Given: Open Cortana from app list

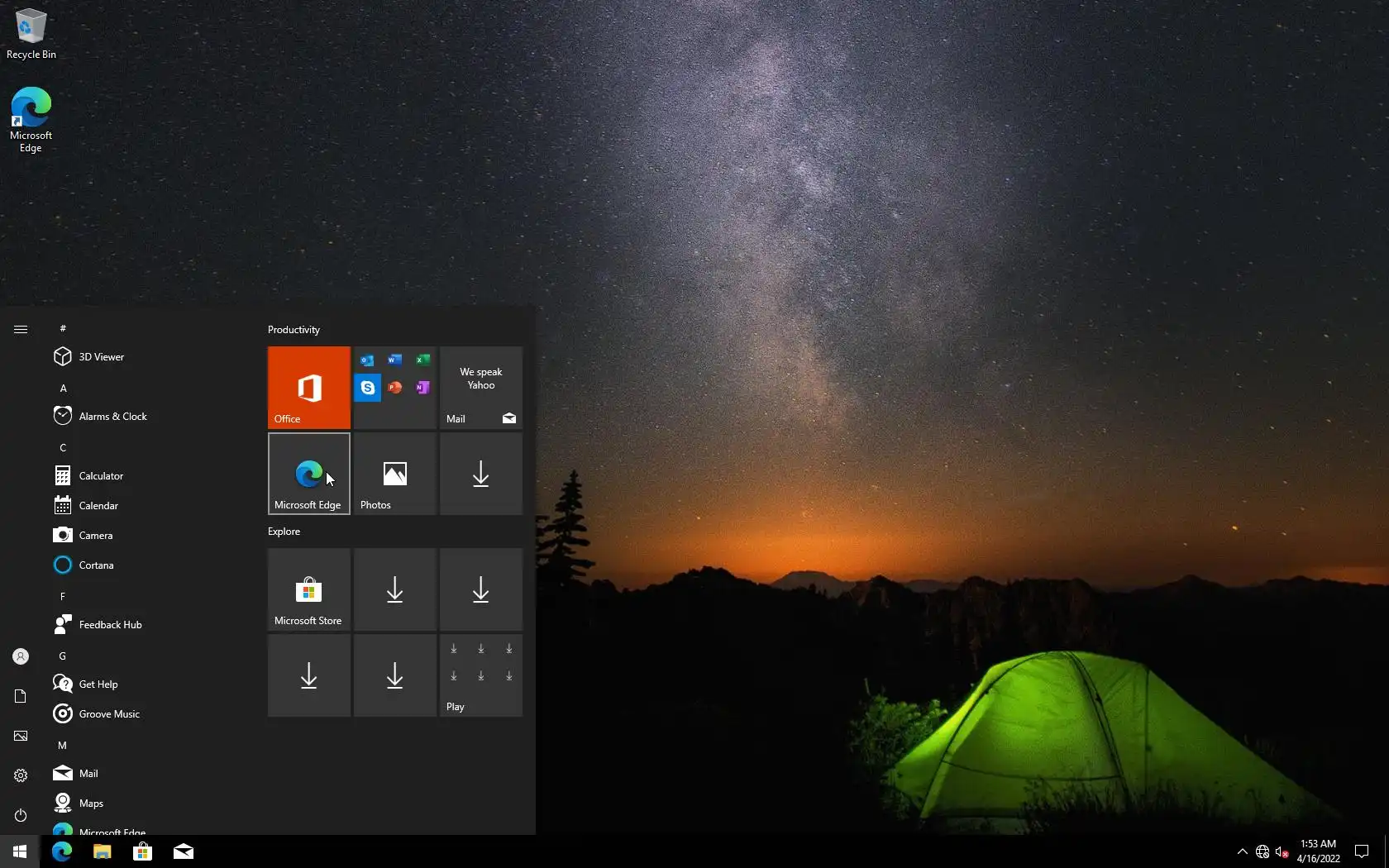Looking at the screenshot, I should (x=149, y=565).
